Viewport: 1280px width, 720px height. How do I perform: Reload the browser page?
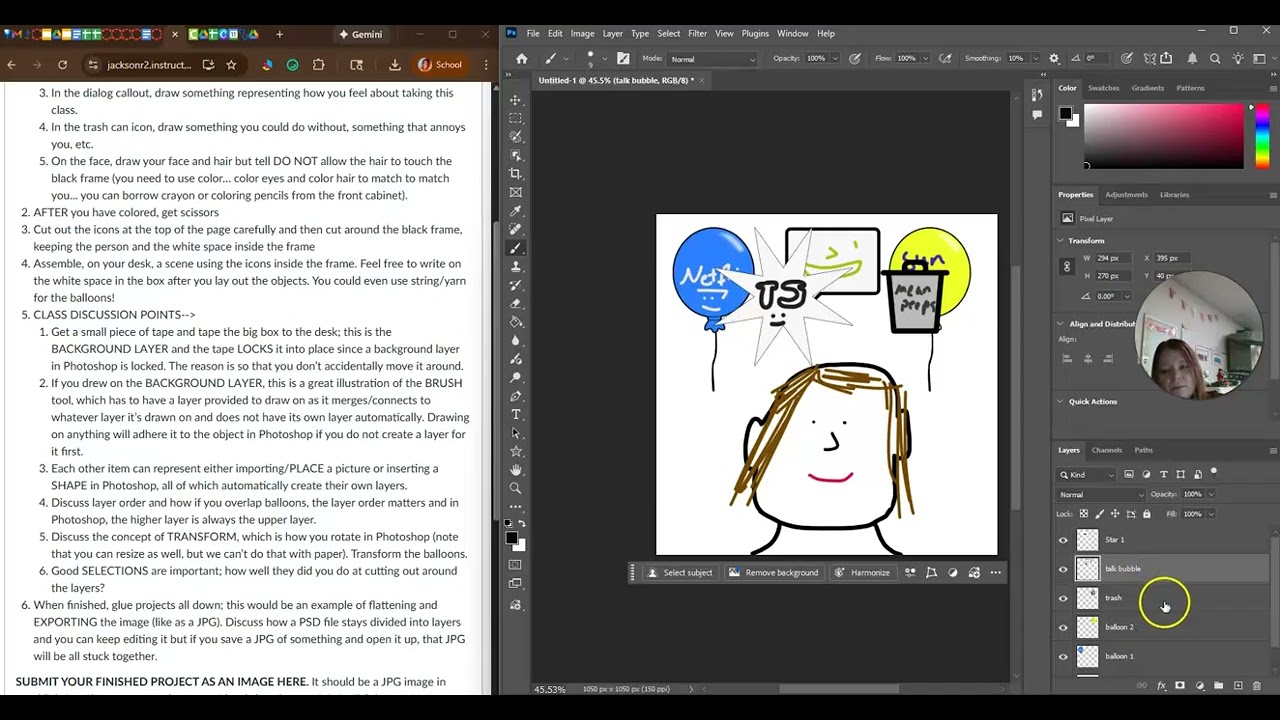click(x=62, y=65)
